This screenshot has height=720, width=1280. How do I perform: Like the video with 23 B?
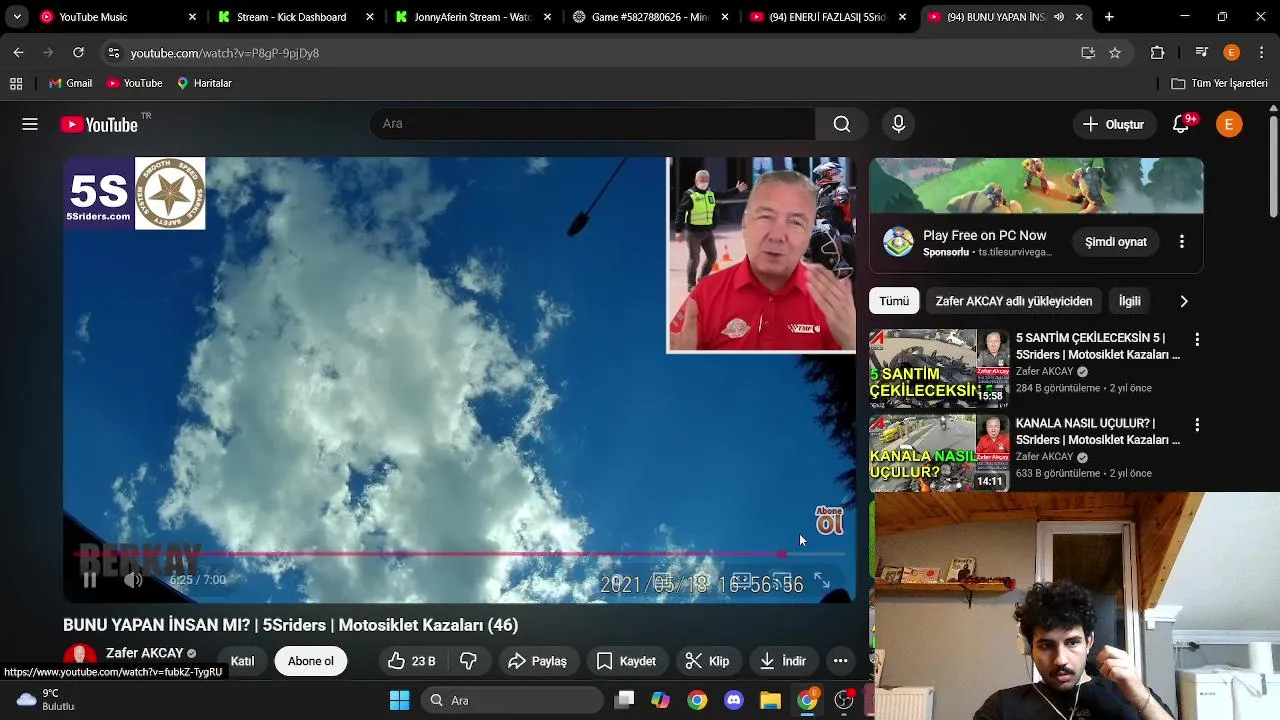click(412, 661)
